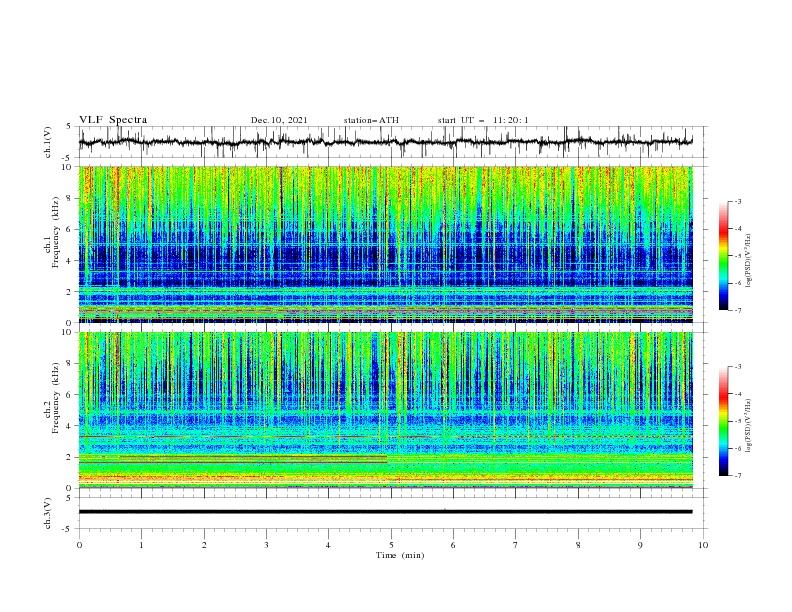Click the horizontal emission line near 2 kHz in ch.2
The height and width of the screenshot is (612, 792).
[233, 456]
